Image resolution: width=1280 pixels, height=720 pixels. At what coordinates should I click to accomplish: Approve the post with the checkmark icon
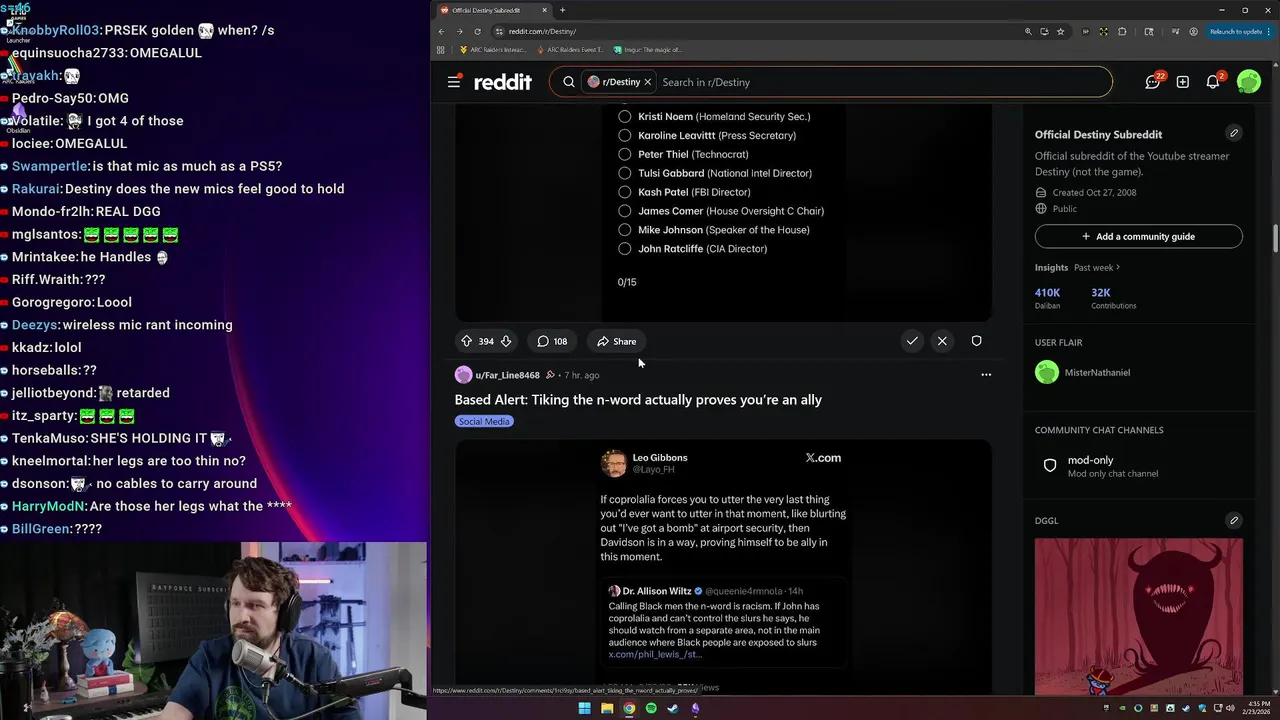[x=912, y=341]
